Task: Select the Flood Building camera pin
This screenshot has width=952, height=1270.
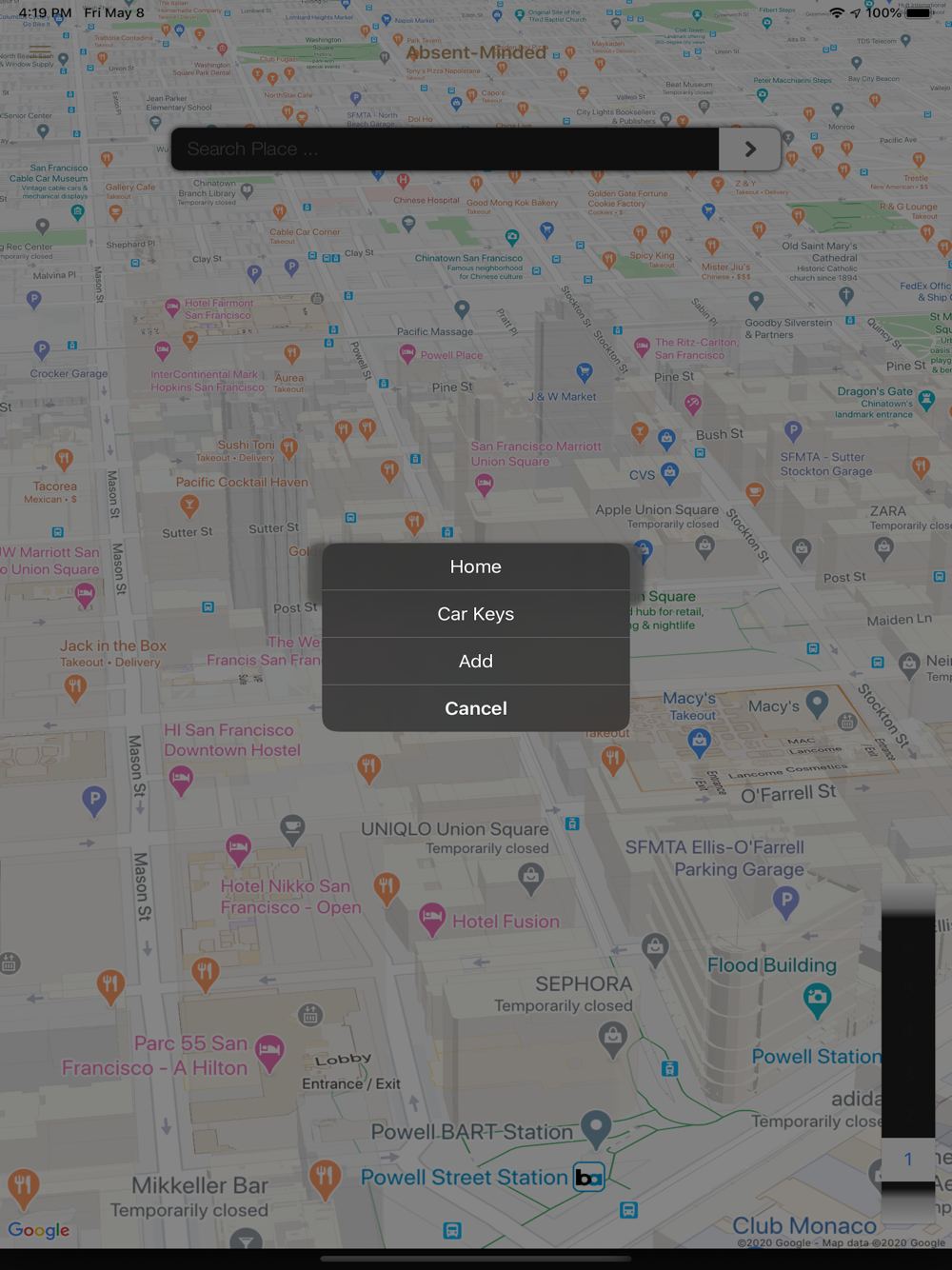Action: (x=817, y=1001)
